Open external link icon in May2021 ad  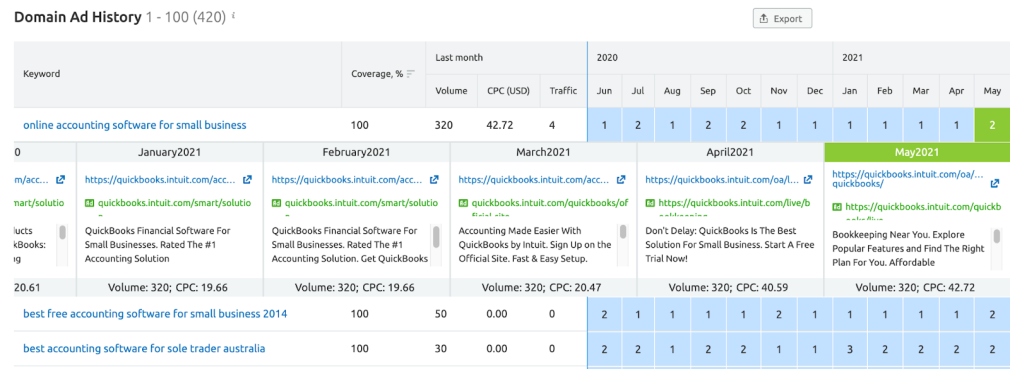tap(995, 184)
